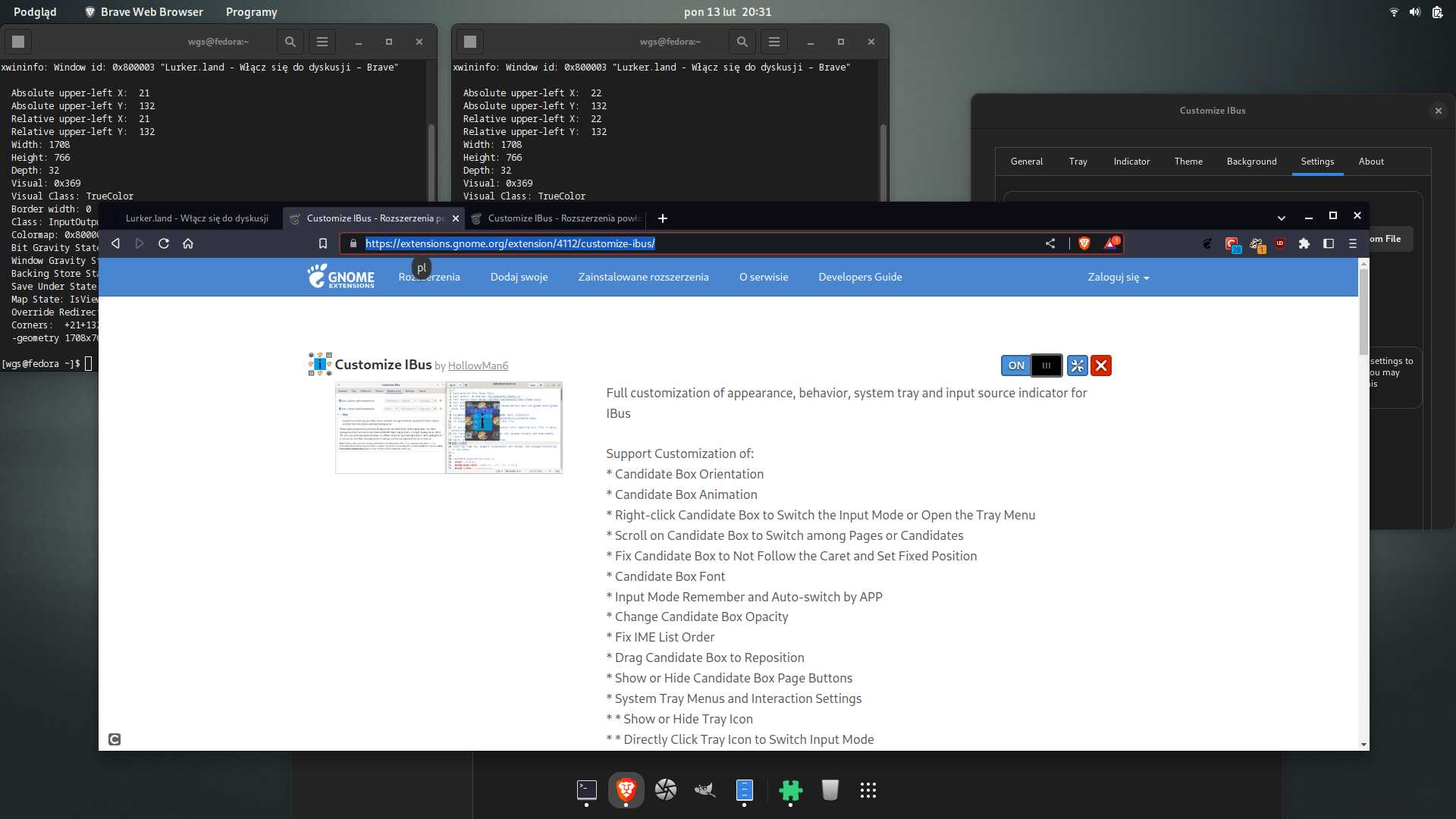
Task: Open search in the left terminal window
Action: click(x=290, y=42)
